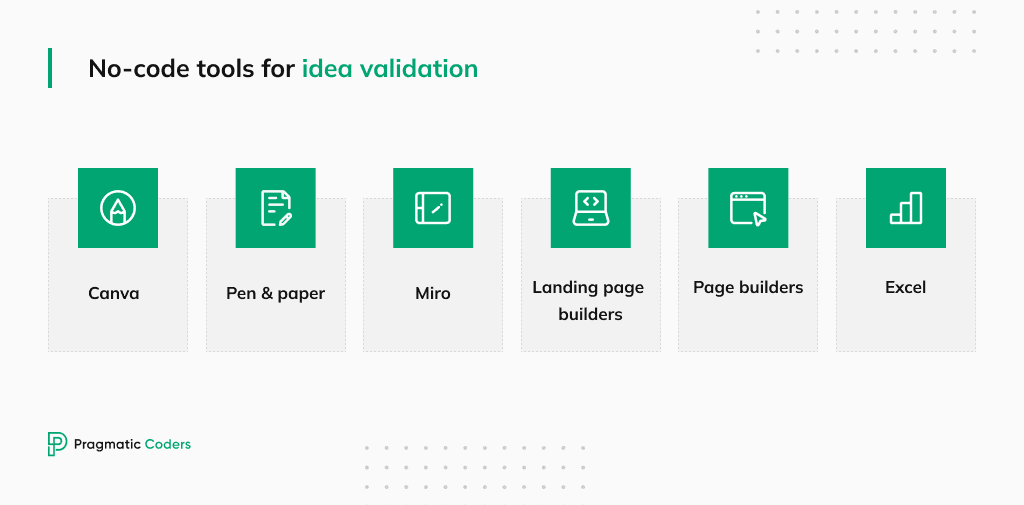Click the browser window cursor icon
Image resolution: width=1024 pixels, height=505 pixels.
pos(748,208)
